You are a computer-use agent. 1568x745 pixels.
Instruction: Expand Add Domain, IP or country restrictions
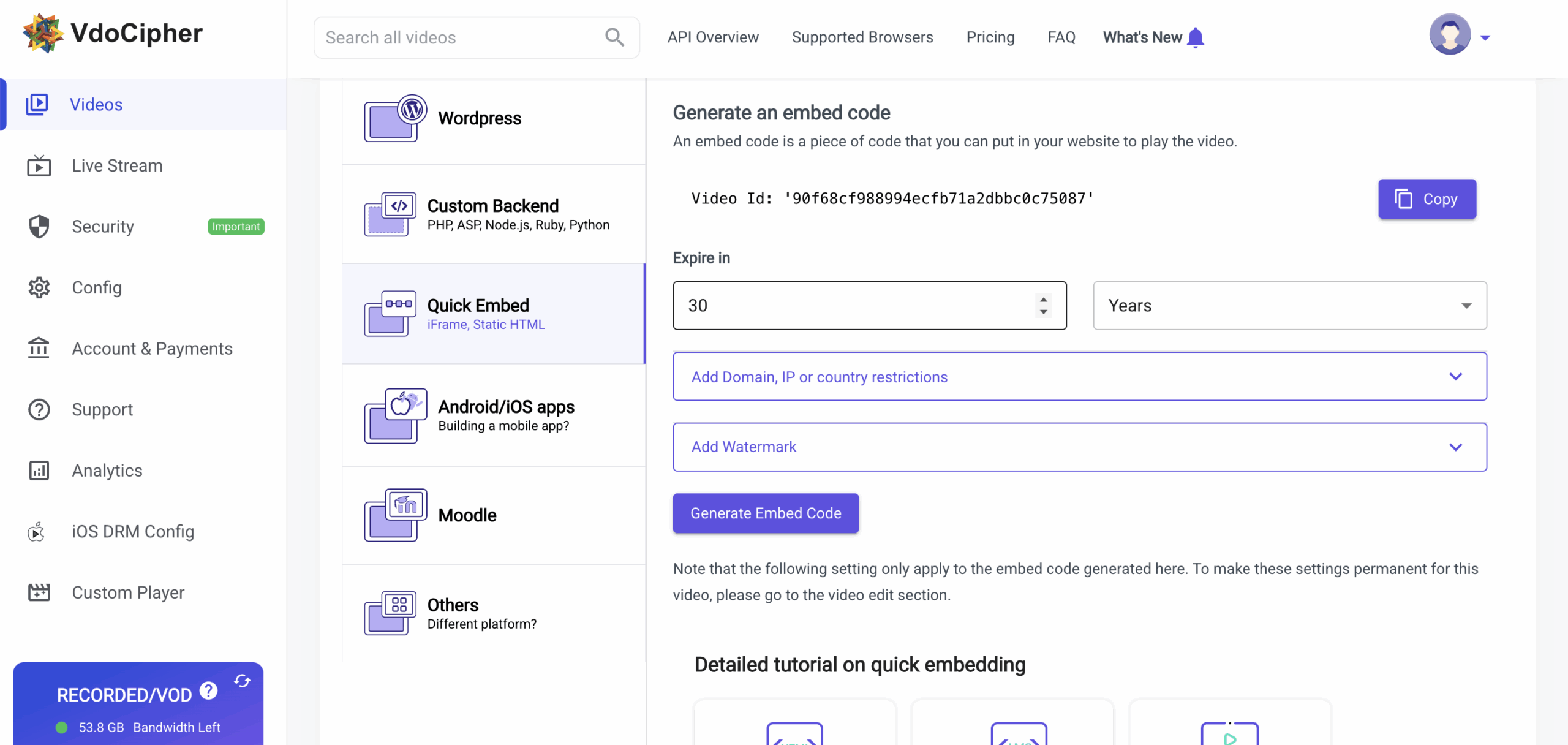click(1079, 376)
